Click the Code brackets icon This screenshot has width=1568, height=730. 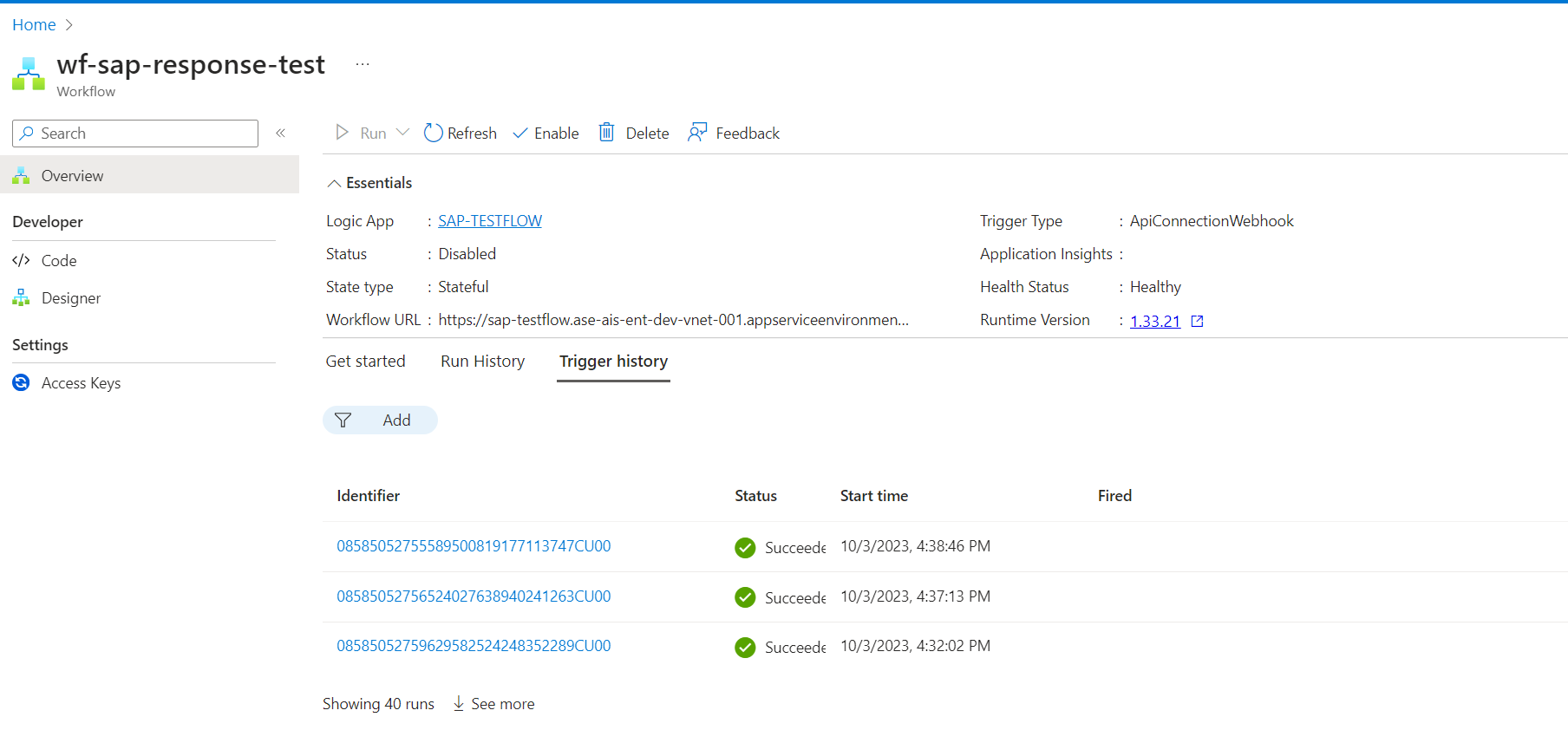(21, 261)
